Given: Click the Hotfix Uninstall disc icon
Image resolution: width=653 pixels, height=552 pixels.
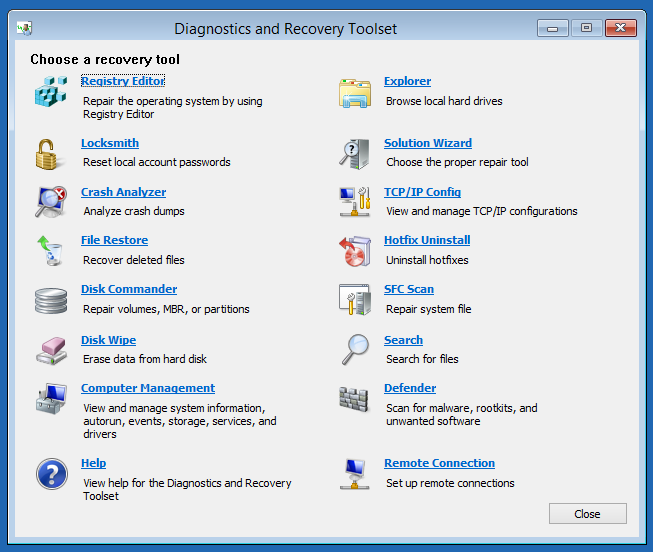Looking at the screenshot, I should point(355,251).
